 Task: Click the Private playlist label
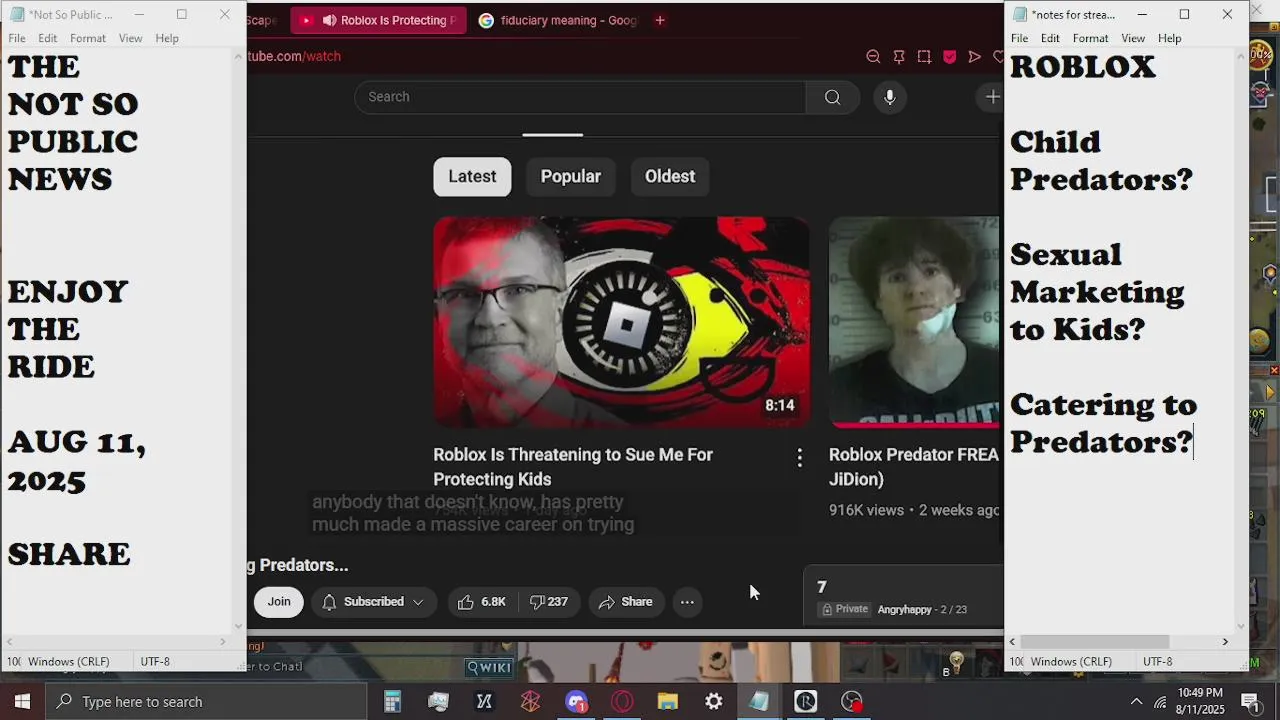point(845,609)
